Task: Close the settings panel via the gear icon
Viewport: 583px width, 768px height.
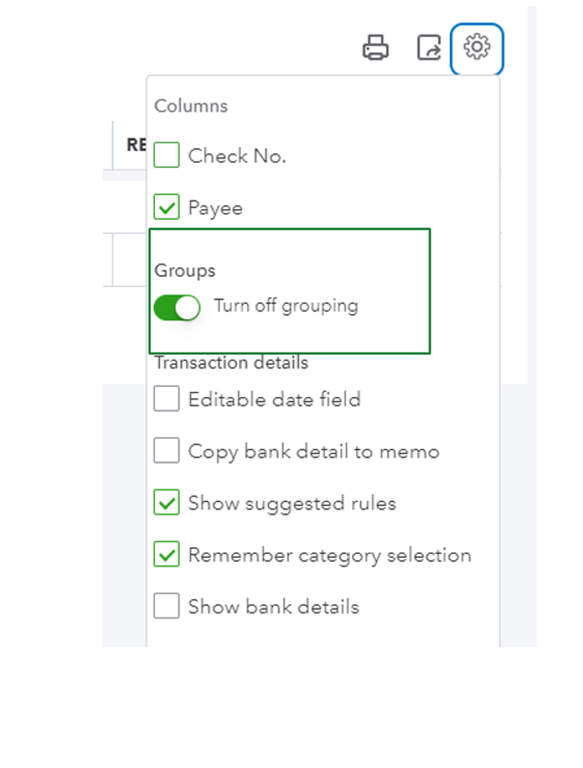Action: click(477, 47)
